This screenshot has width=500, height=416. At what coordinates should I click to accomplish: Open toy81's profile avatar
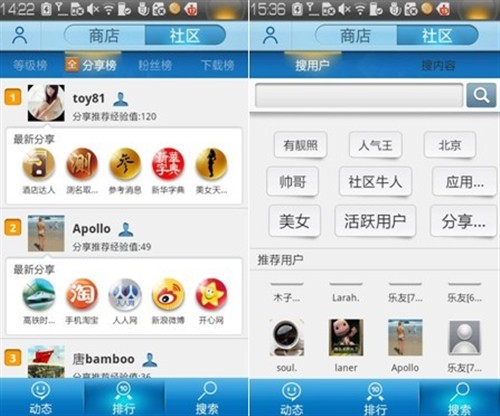pos(46,103)
